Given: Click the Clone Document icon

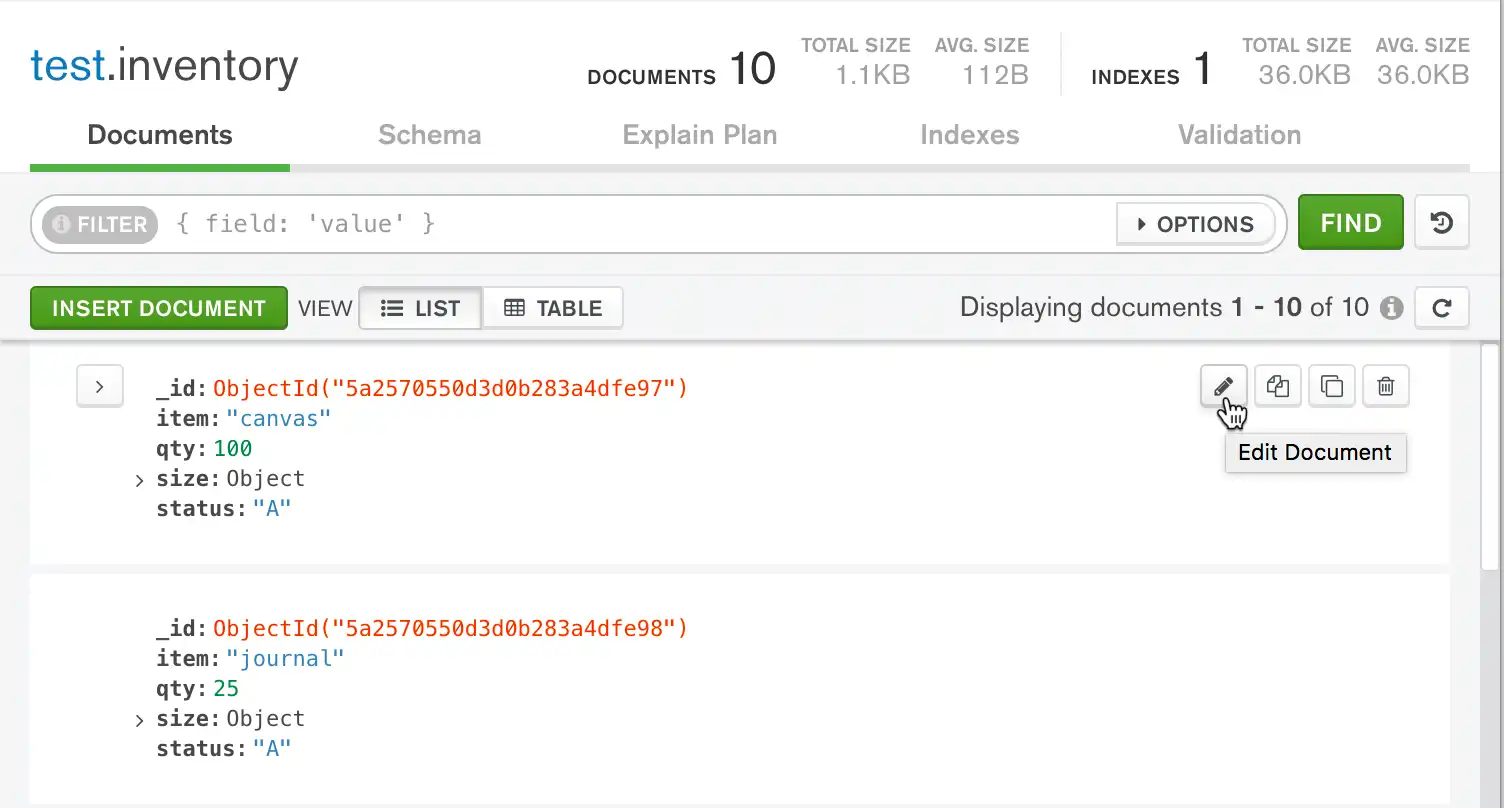Looking at the screenshot, I should coord(1331,386).
